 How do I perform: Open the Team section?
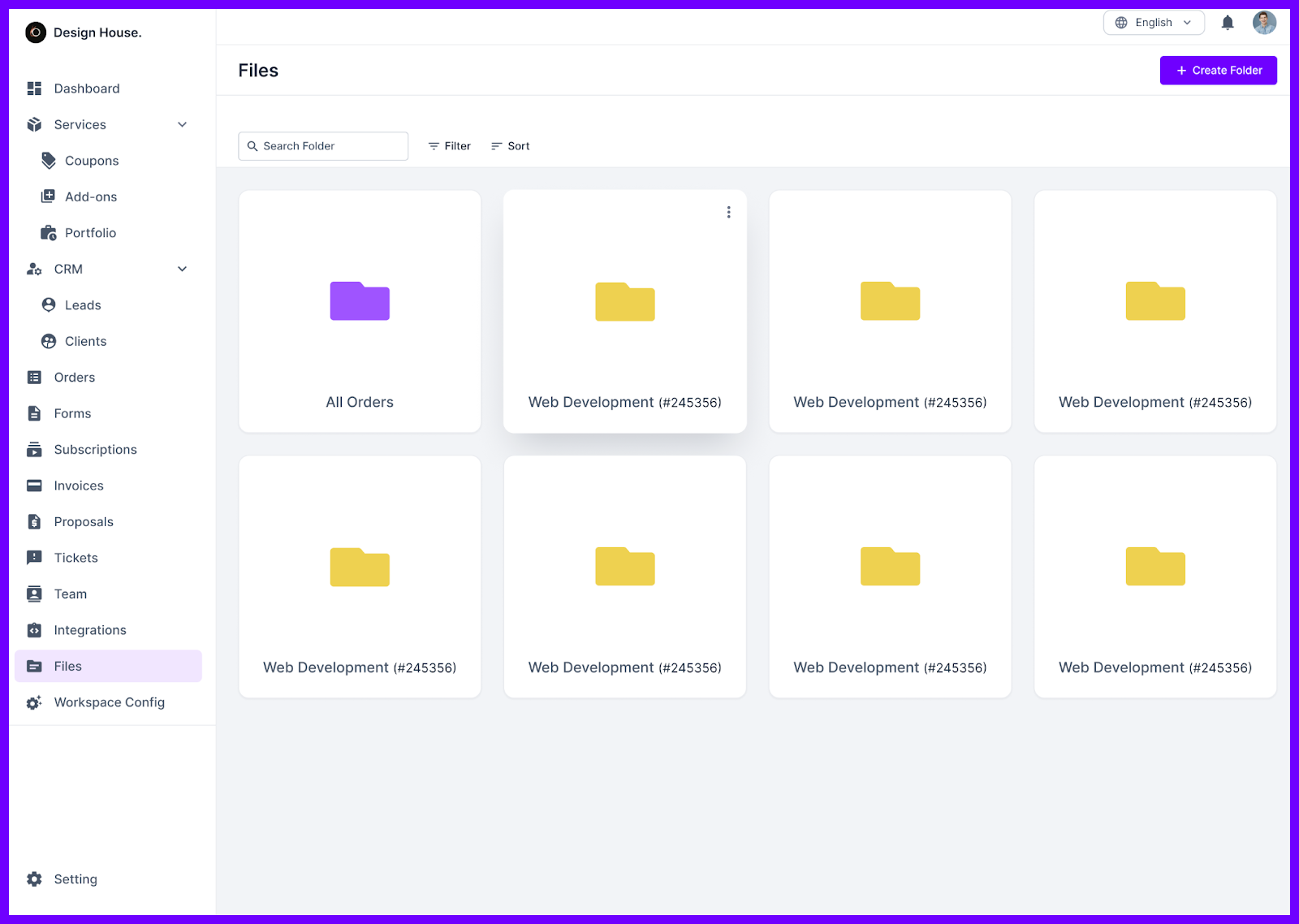click(70, 594)
